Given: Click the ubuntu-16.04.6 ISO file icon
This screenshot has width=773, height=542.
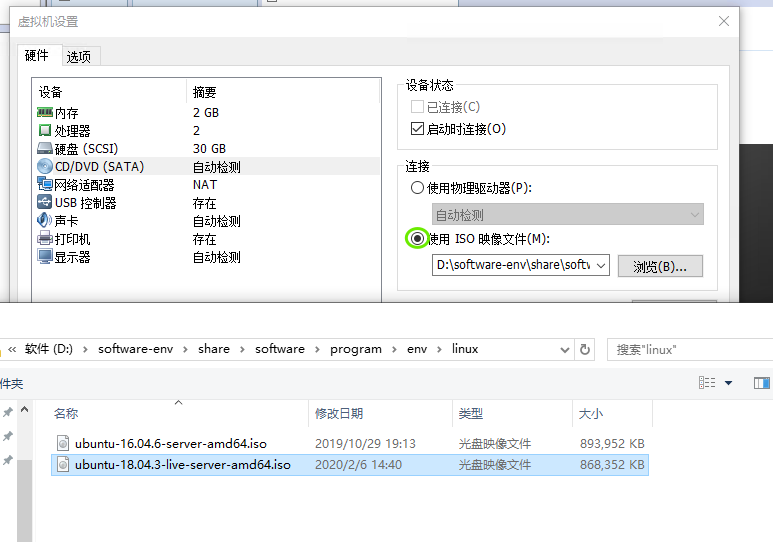Looking at the screenshot, I should point(63,443).
